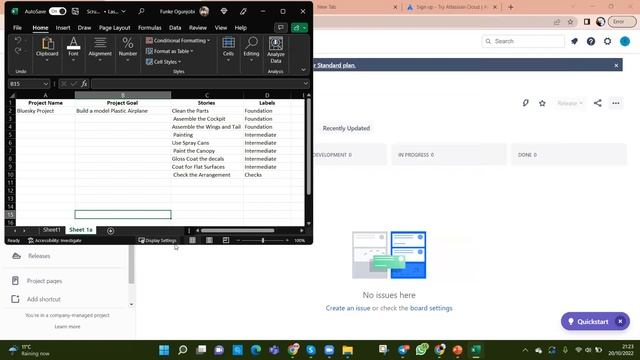Click into the Excel formula bar
Image resolution: width=640 pixels, height=360 pixels.
pos(197,84)
